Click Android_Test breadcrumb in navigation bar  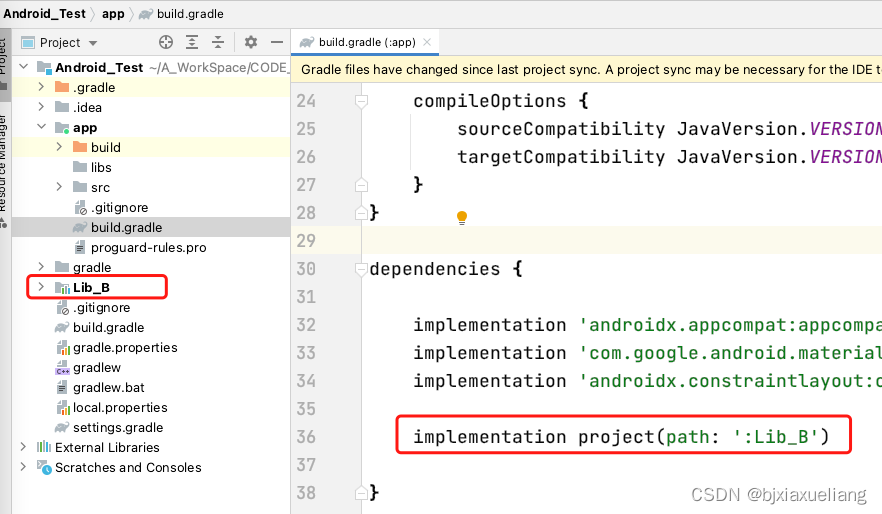(44, 13)
